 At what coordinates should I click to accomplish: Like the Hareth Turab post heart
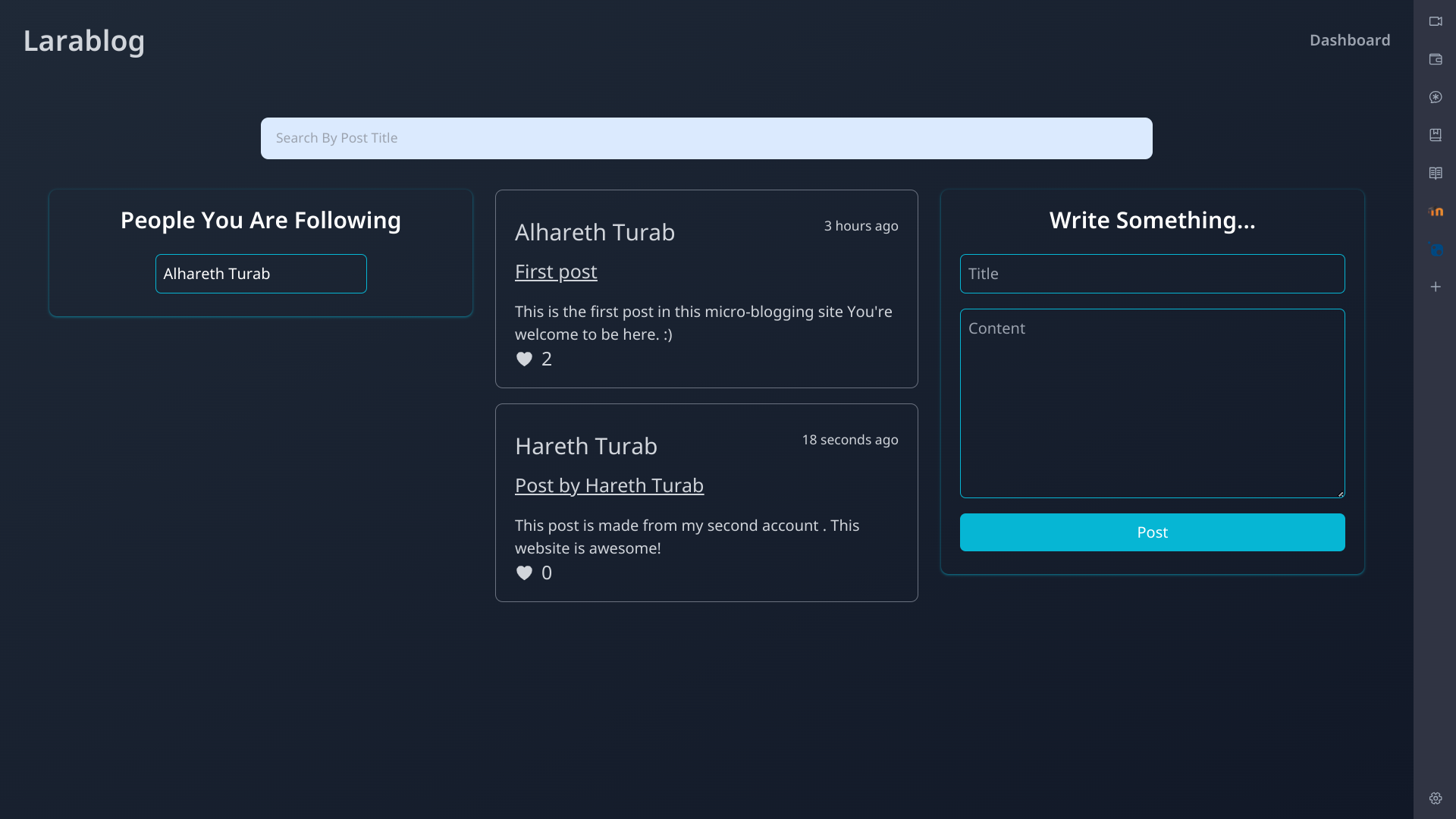coord(524,573)
